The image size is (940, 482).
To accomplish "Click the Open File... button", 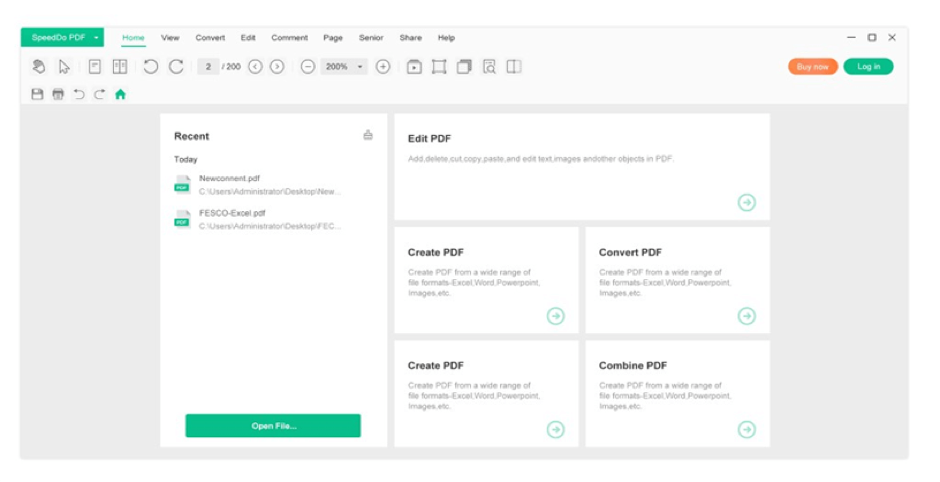I will pos(273,426).
